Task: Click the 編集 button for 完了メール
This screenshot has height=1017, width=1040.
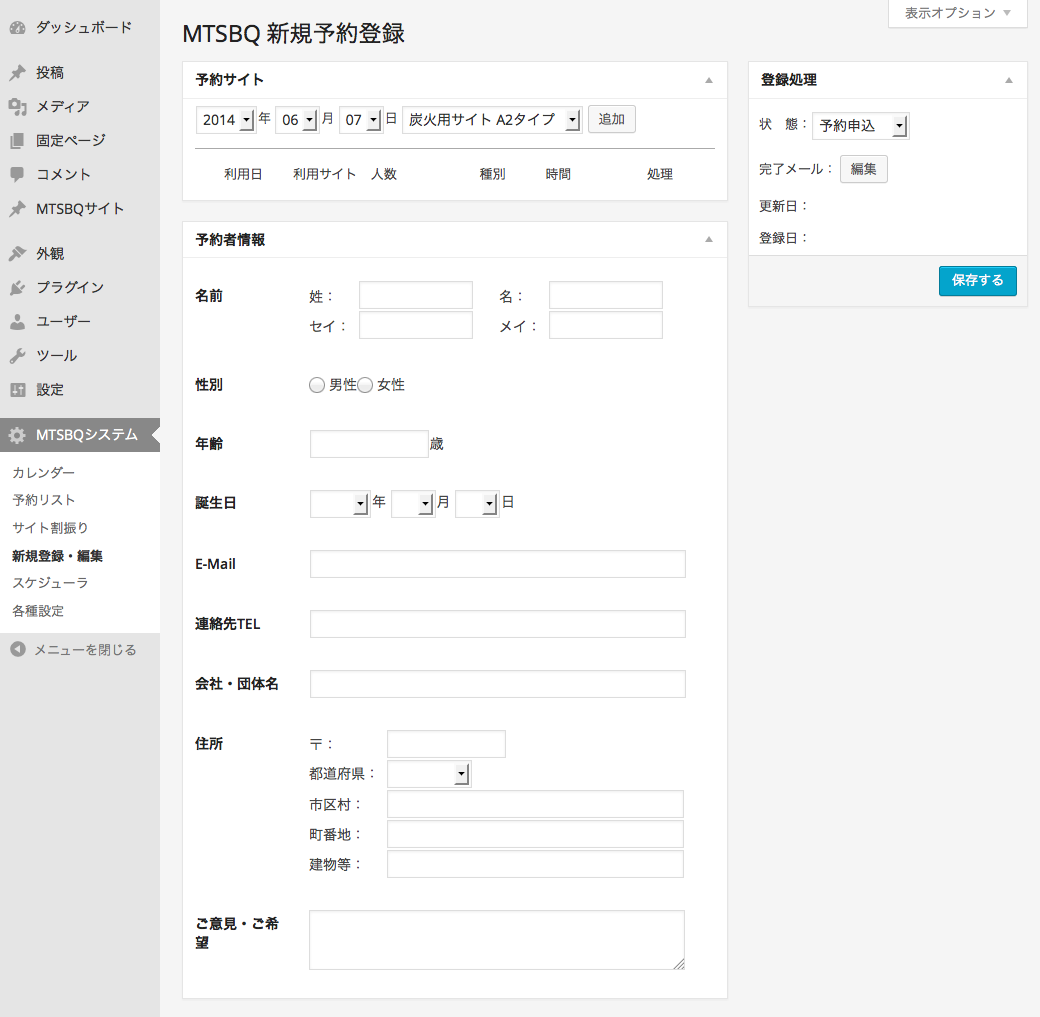Action: (864, 169)
